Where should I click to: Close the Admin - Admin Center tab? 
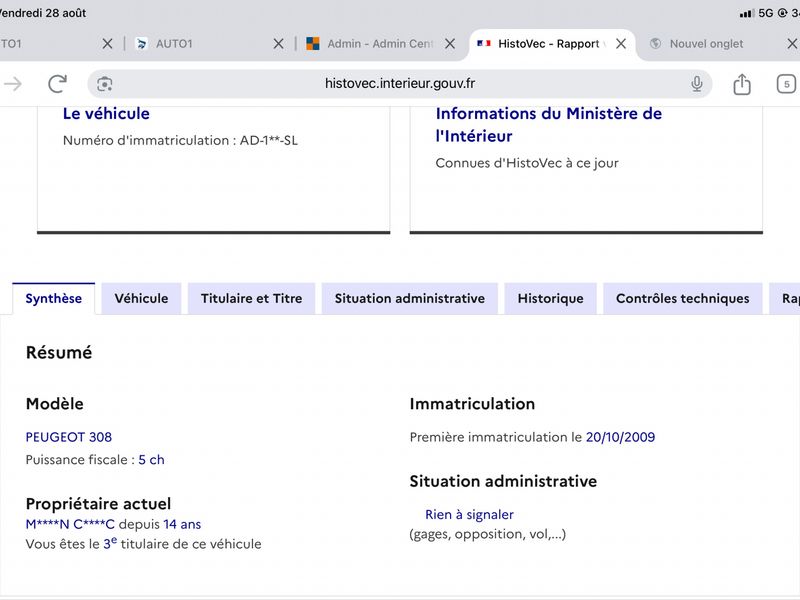[449, 44]
